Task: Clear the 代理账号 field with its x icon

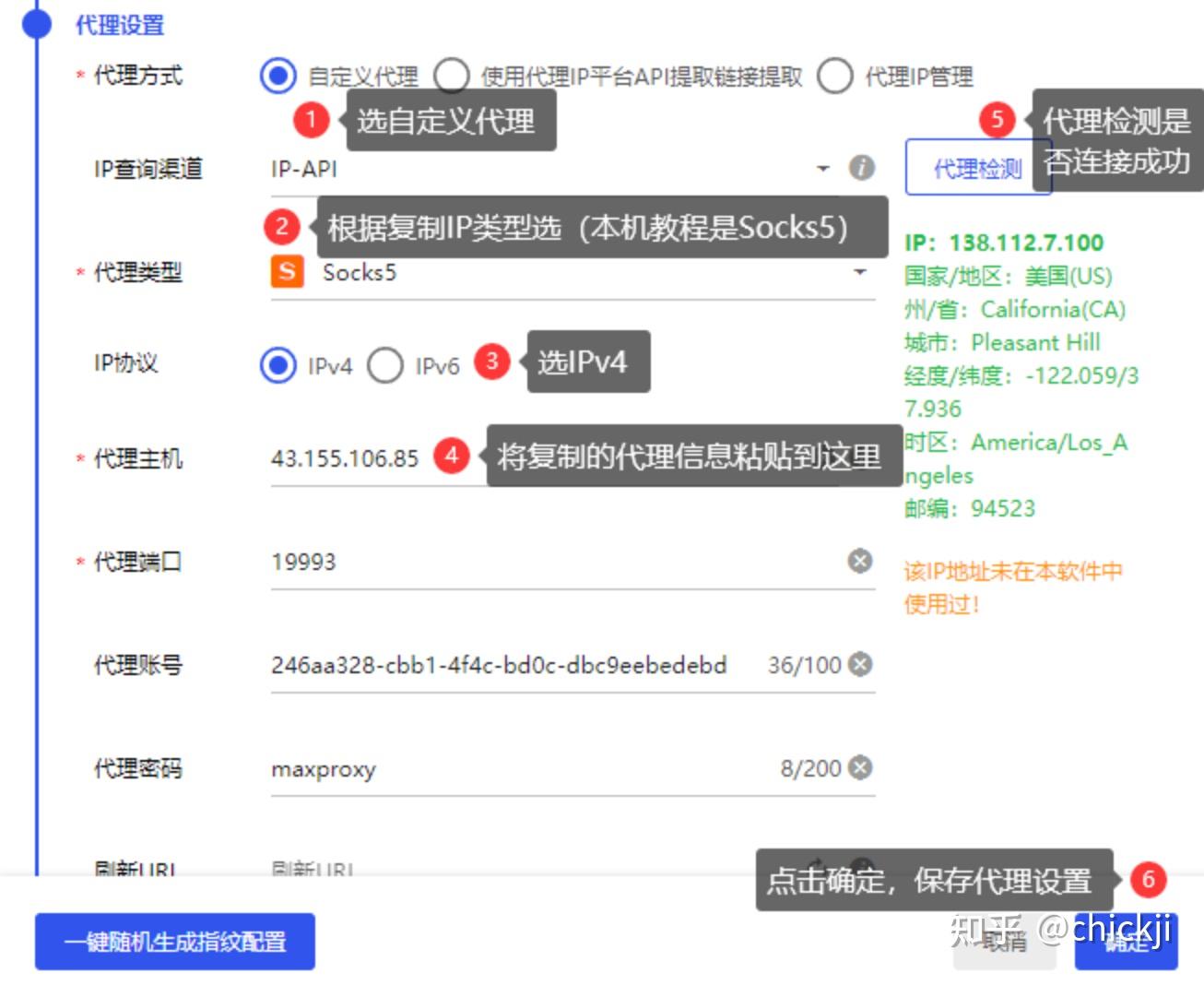Action: [859, 664]
